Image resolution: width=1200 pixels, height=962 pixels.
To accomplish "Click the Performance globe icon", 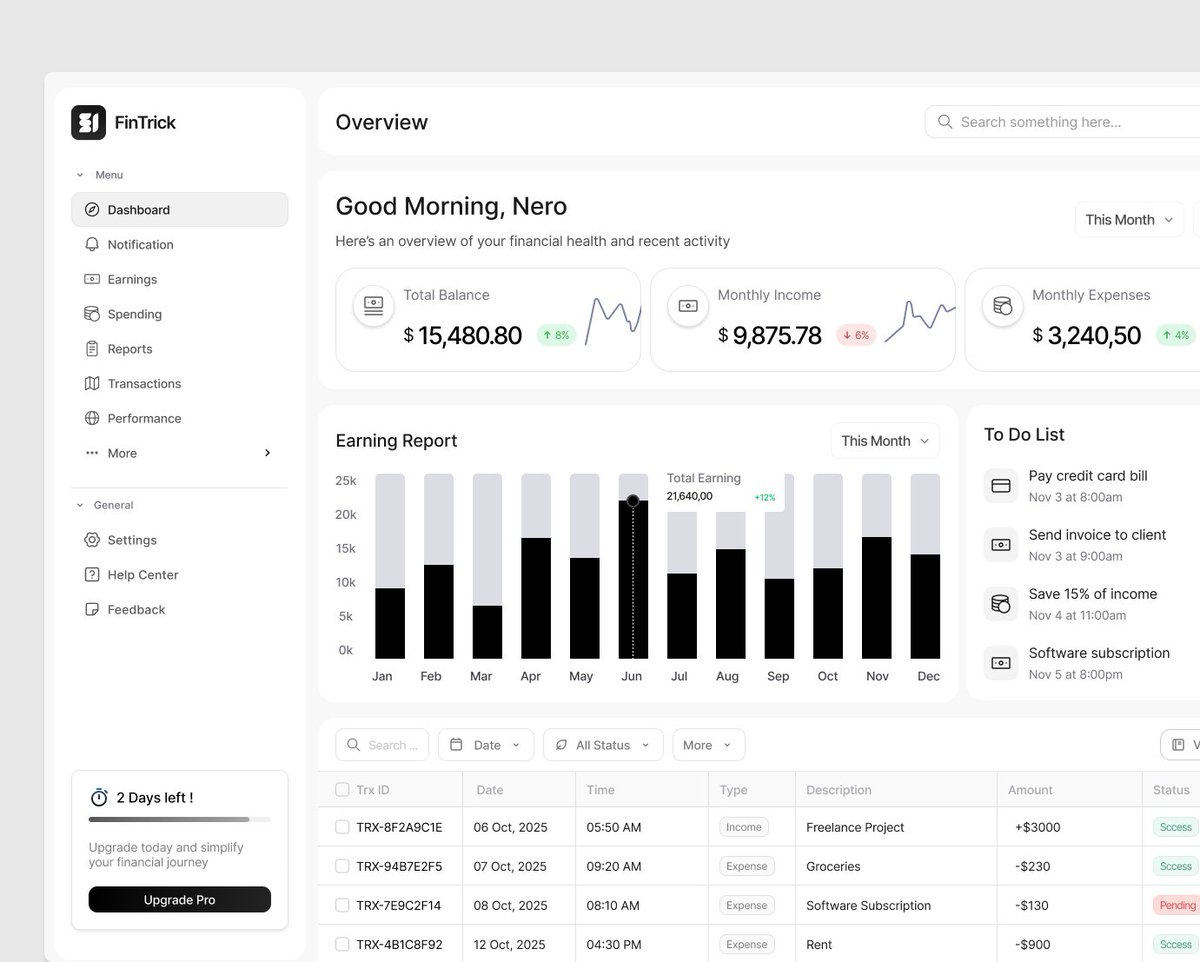I will (92, 418).
